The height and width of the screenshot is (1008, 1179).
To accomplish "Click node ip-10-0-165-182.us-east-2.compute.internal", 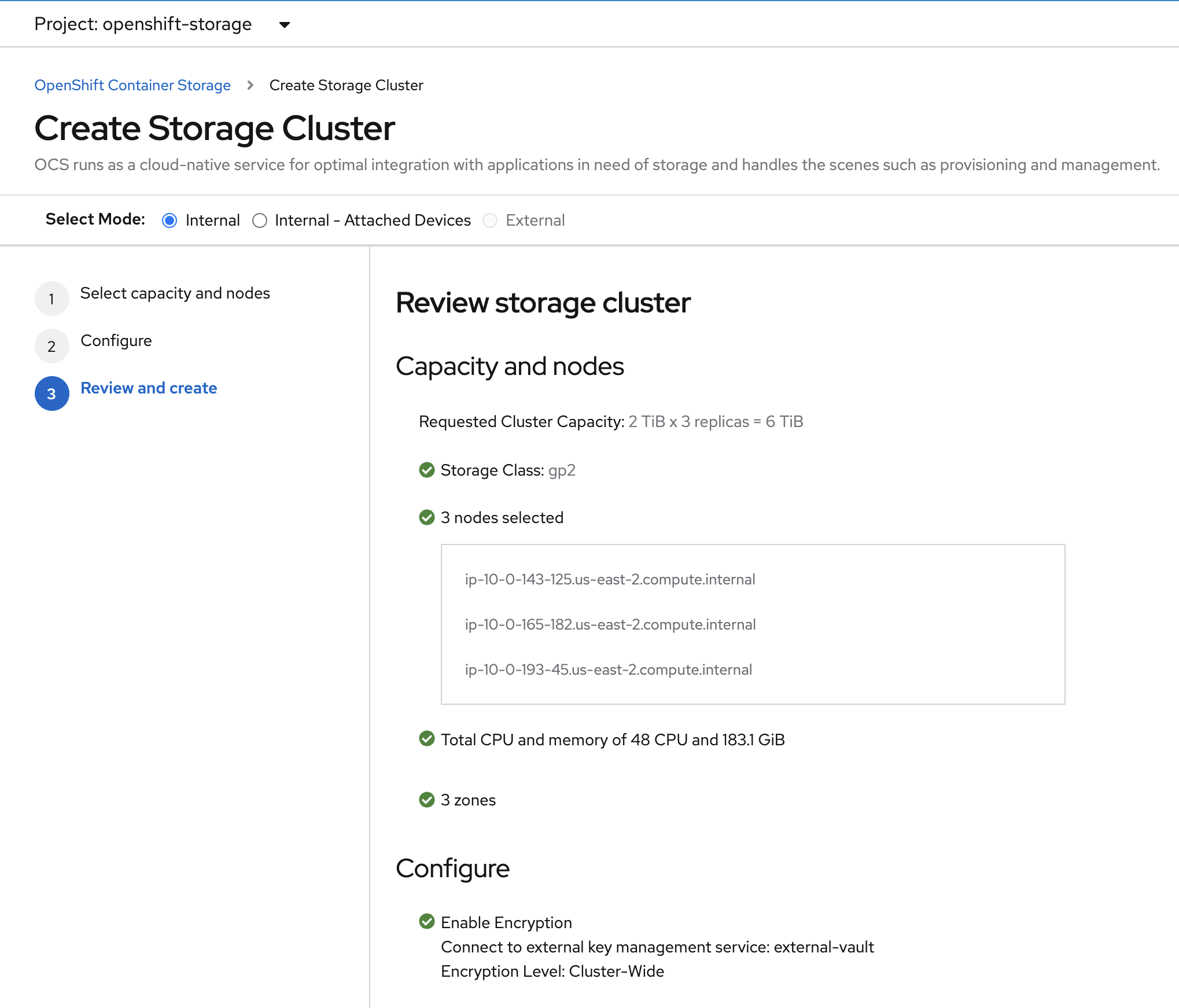I will click(x=610, y=624).
